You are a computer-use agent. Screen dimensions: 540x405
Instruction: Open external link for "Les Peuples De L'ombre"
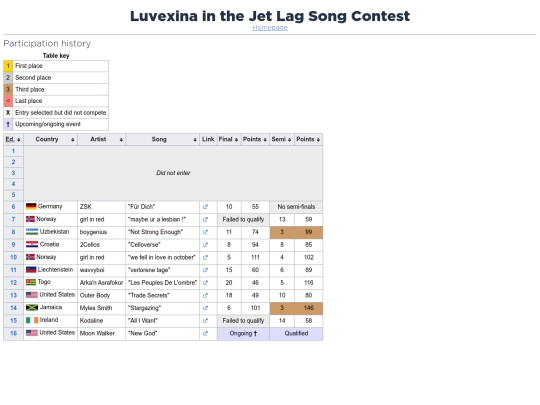pos(205,283)
